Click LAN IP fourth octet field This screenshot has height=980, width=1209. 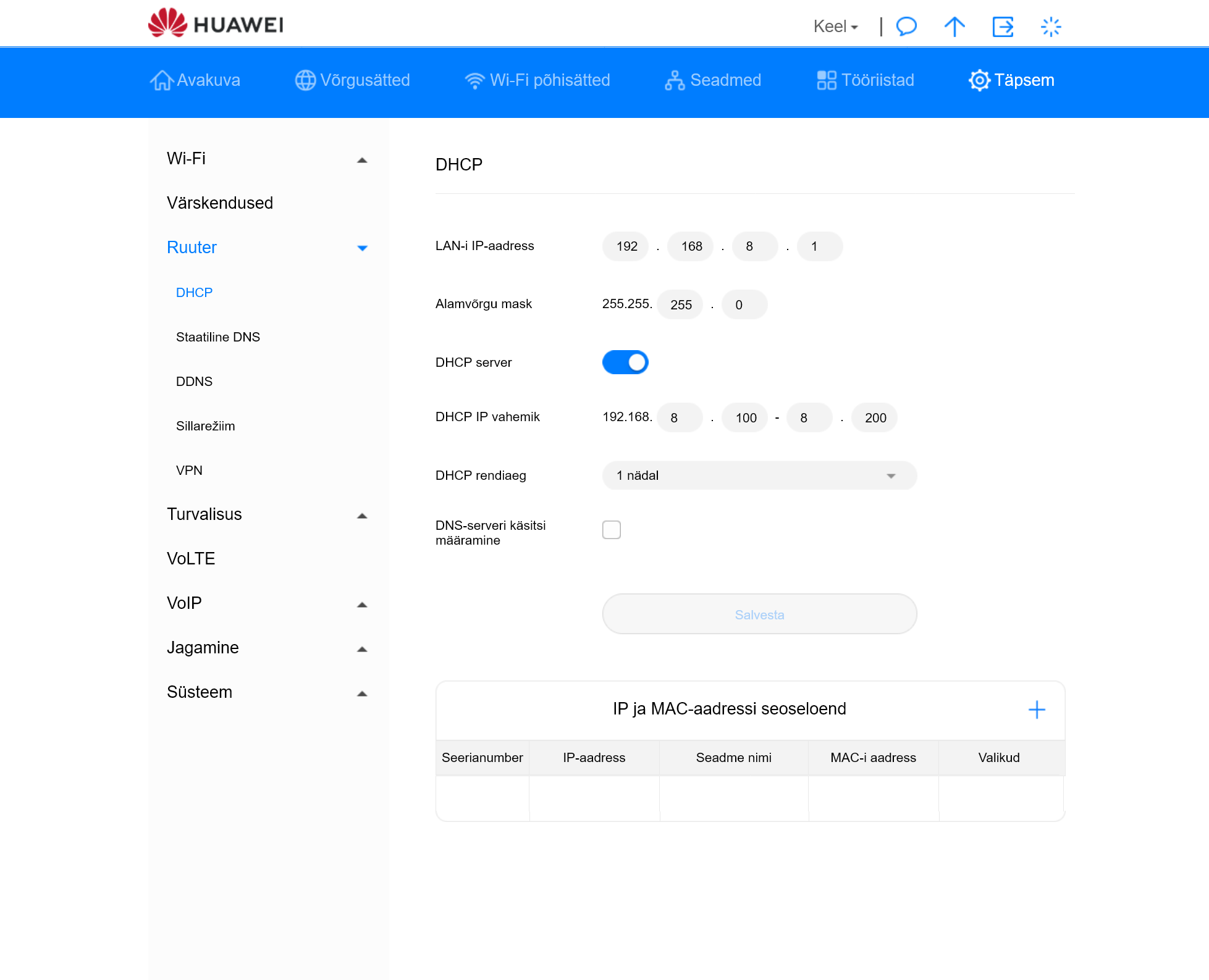tap(820, 246)
